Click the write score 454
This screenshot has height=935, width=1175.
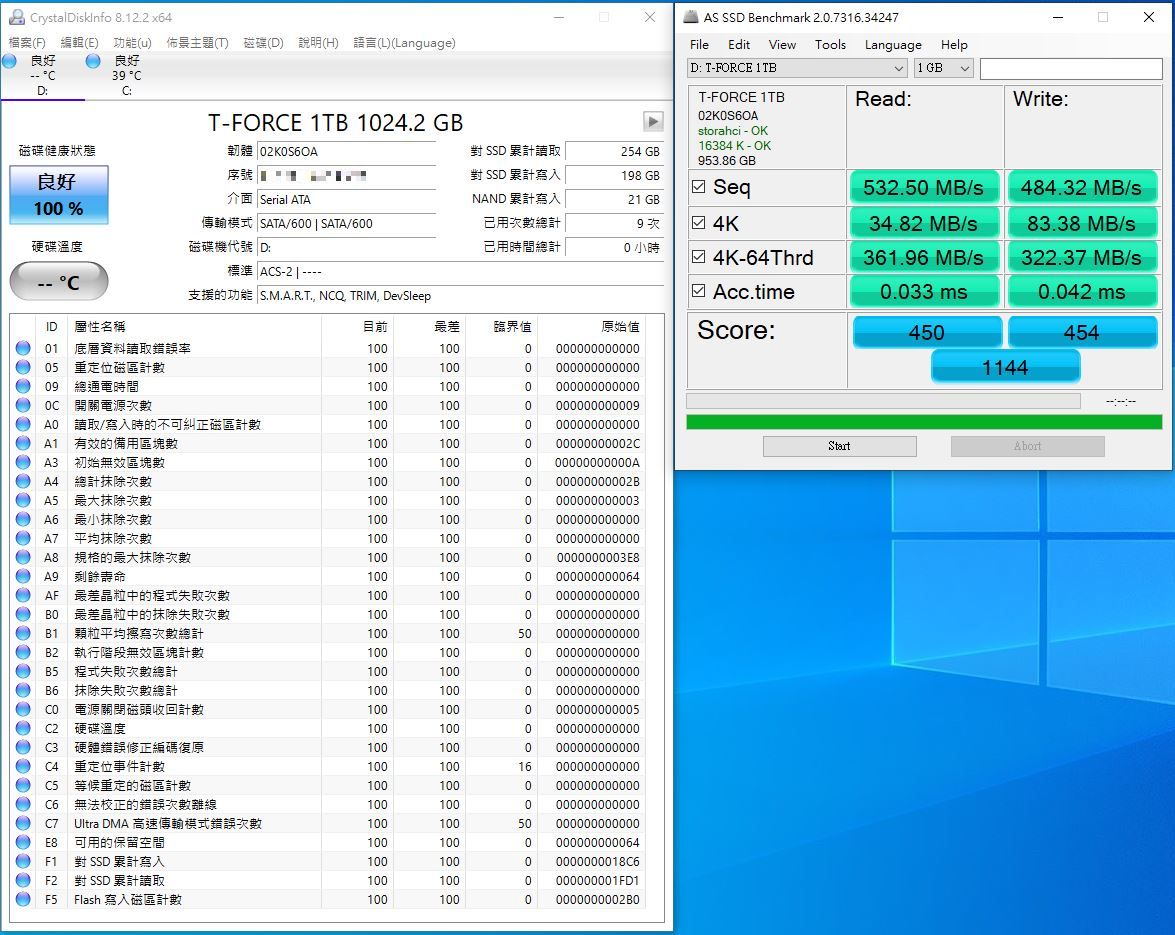click(x=1081, y=332)
